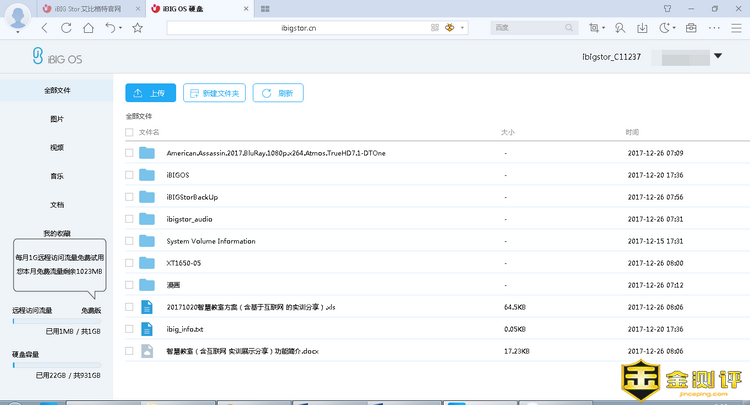Click the 上传 upload button
Screen dimensions: 750x405
pyautogui.click(x=150, y=93)
